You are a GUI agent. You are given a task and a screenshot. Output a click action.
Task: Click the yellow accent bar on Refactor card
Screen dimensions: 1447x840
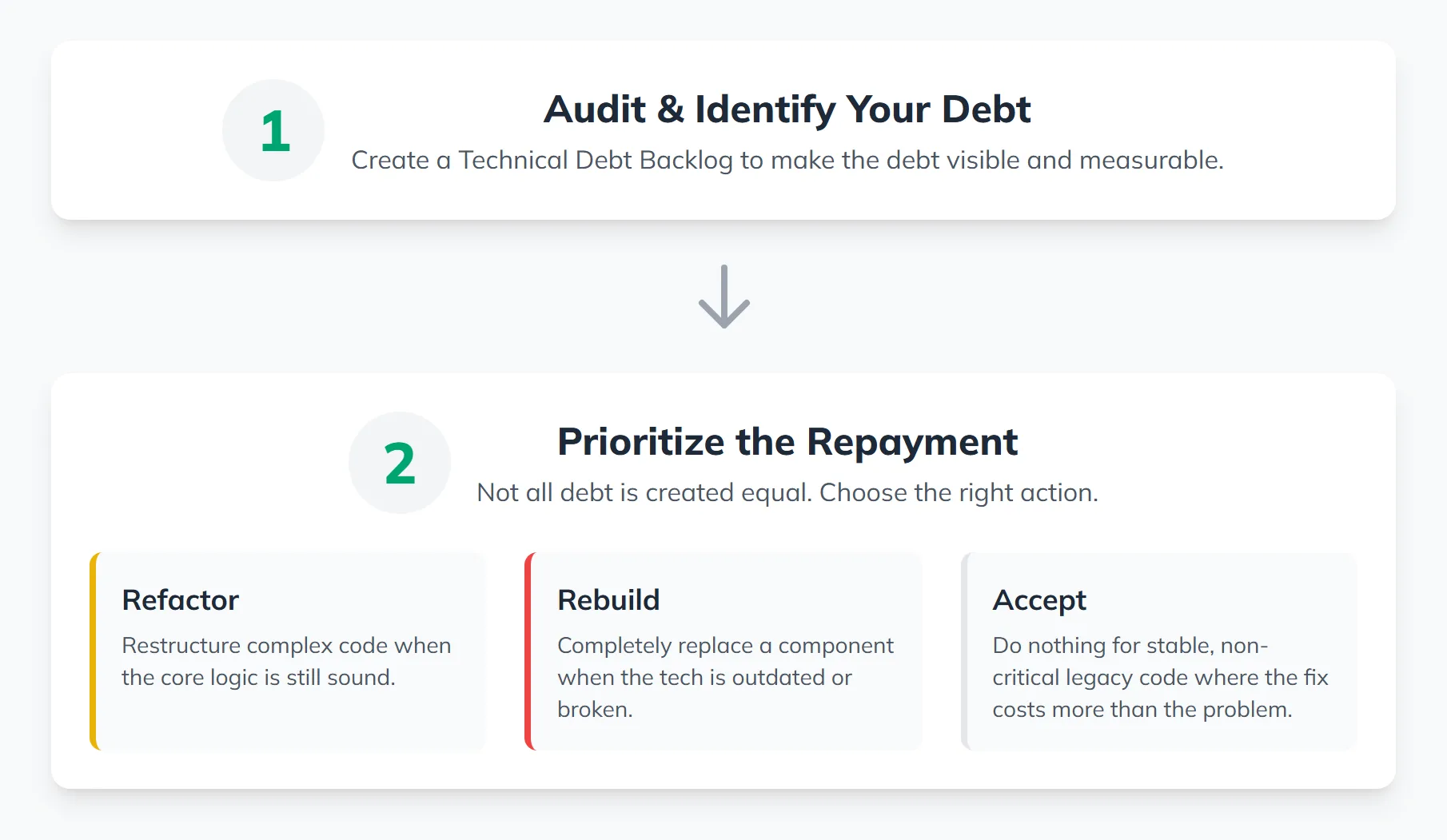94,651
